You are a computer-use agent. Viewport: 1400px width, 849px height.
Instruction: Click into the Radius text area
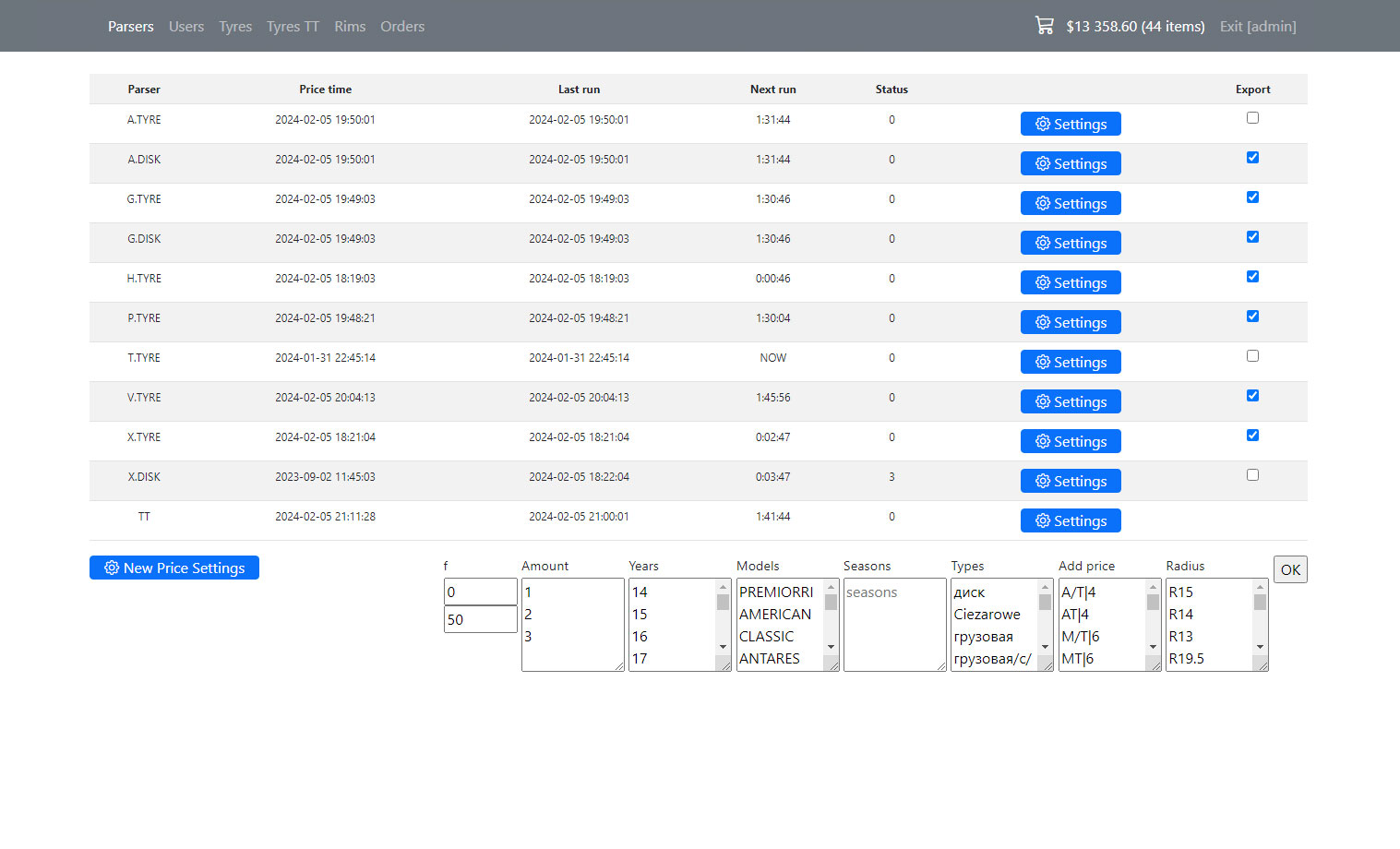(x=1217, y=625)
